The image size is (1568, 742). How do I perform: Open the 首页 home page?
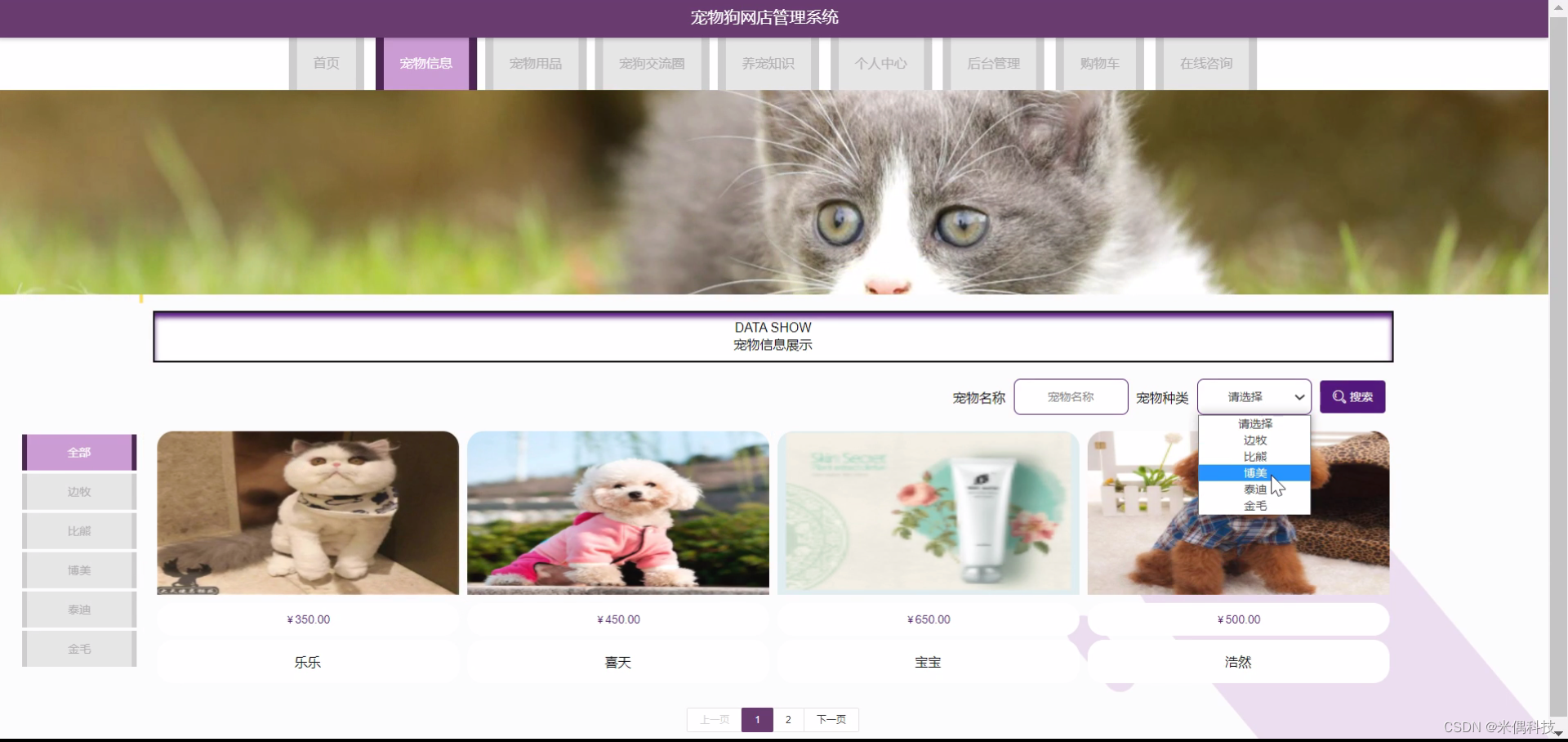[325, 63]
